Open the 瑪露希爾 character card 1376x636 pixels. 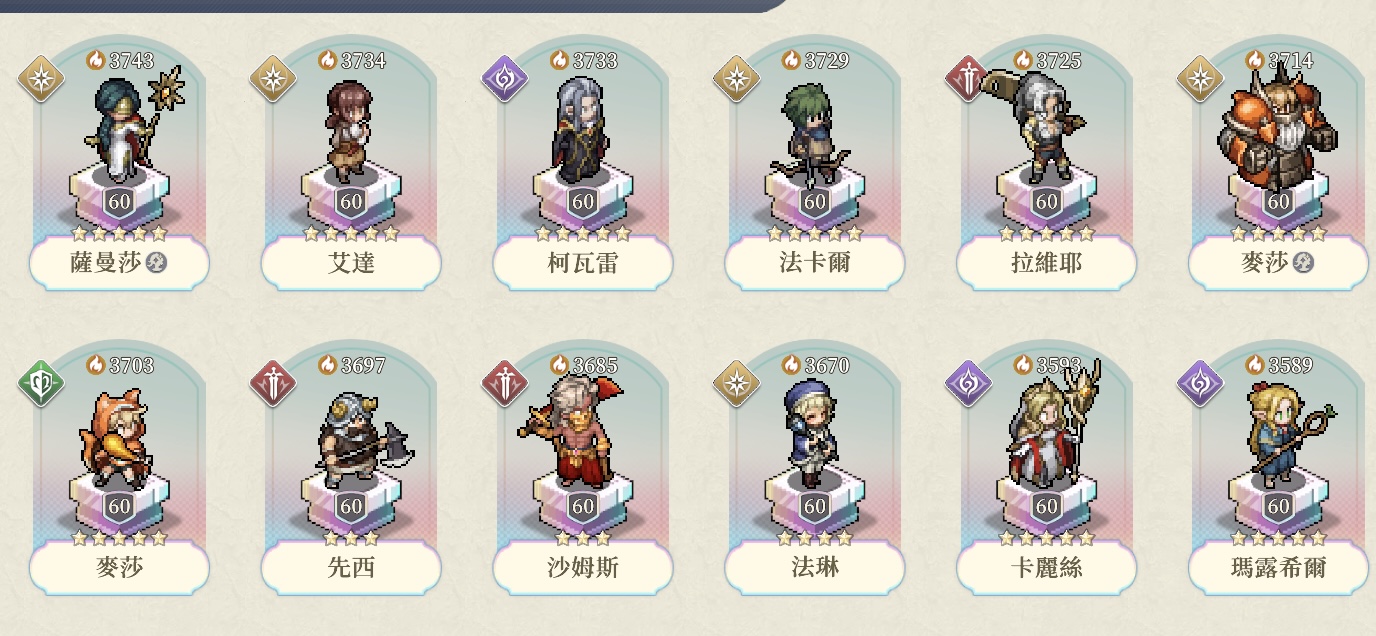click(x=1278, y=470)
